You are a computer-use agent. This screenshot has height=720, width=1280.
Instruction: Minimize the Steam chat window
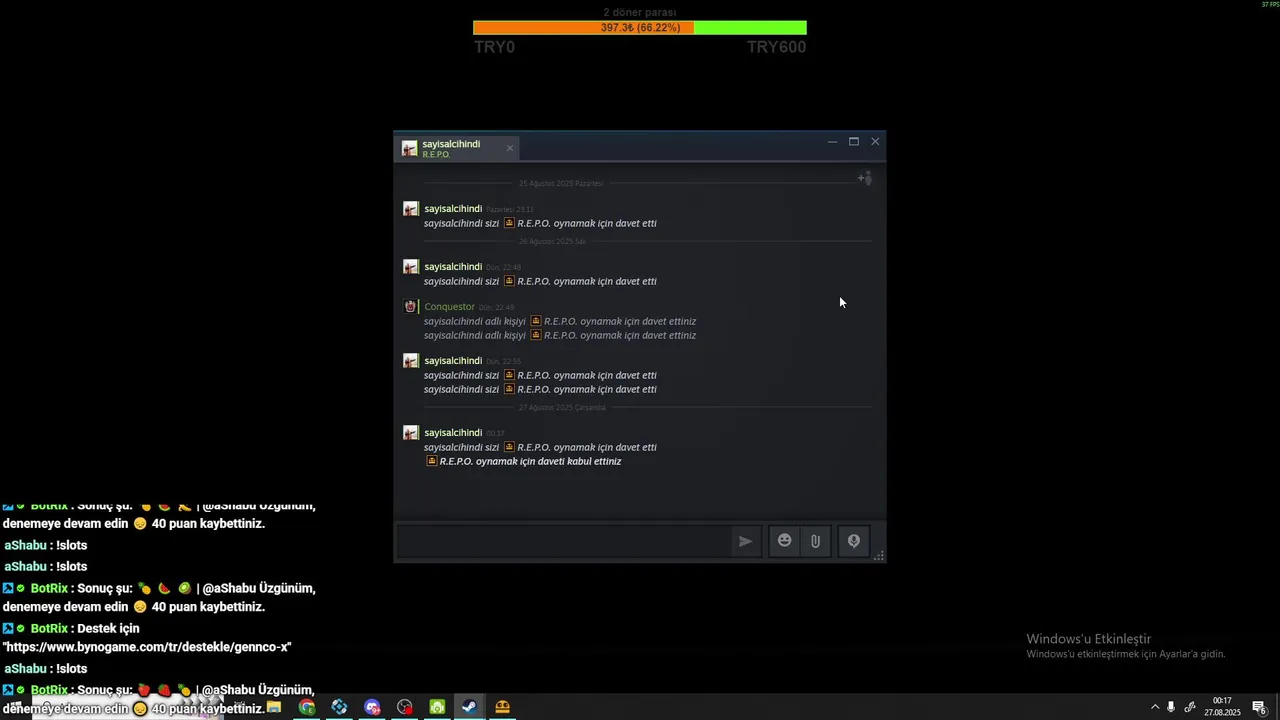tap(832, 142)
